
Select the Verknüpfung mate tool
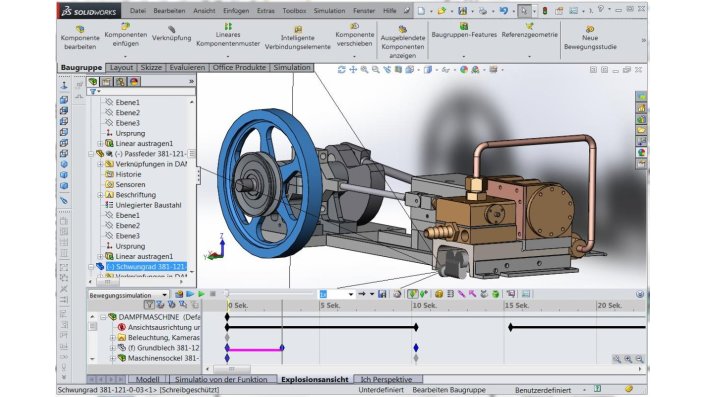point(171,34)
